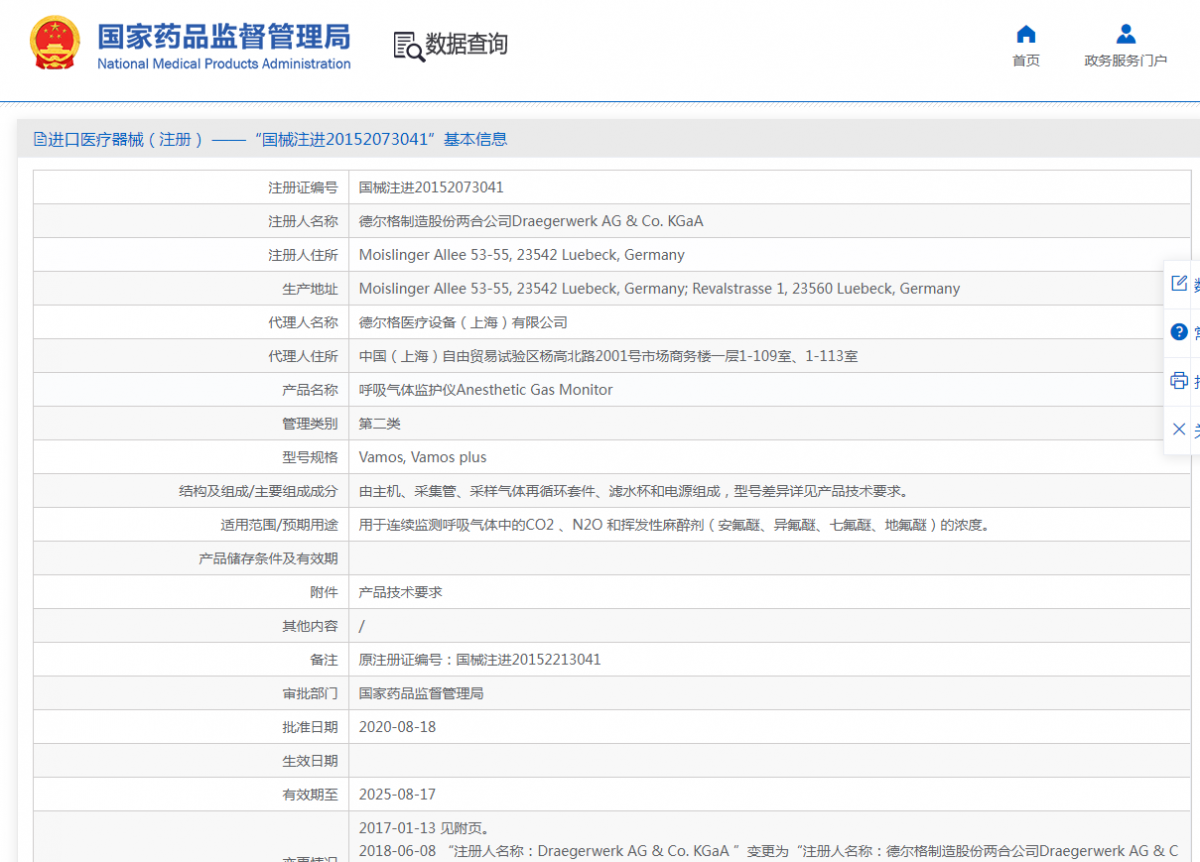Viewport: 1200px width, 862px height.
Task: Go to 首页 via house icon
Action: 1025,34
